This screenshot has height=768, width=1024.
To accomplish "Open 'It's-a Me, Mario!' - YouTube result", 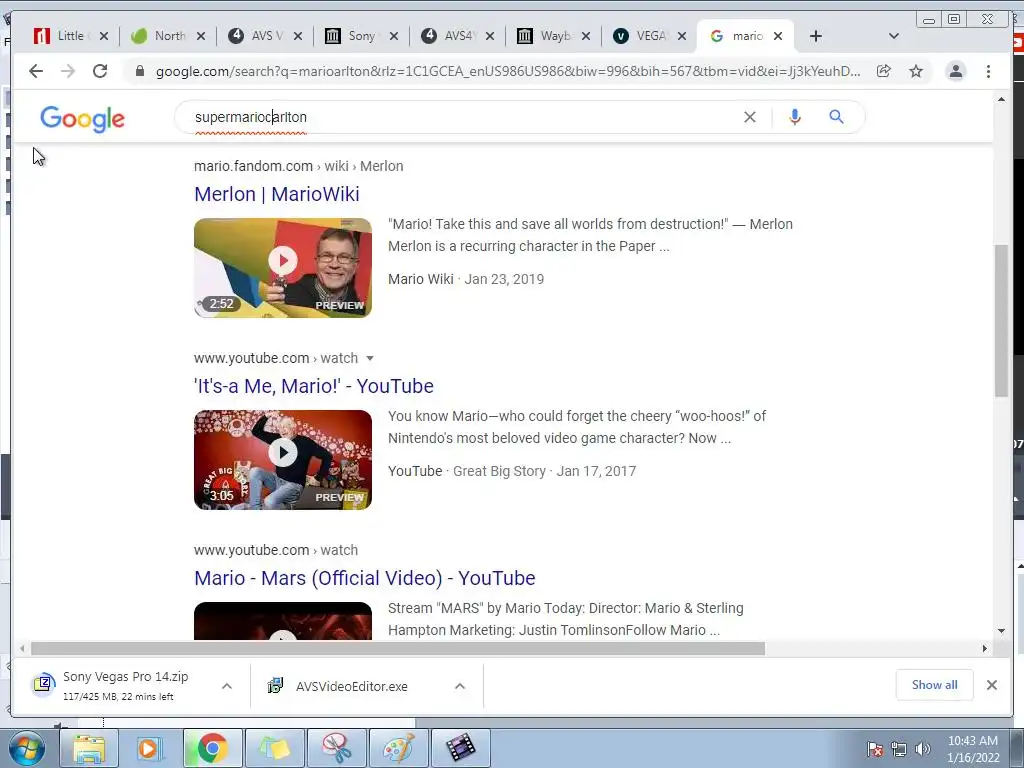I will coord(313,386).
